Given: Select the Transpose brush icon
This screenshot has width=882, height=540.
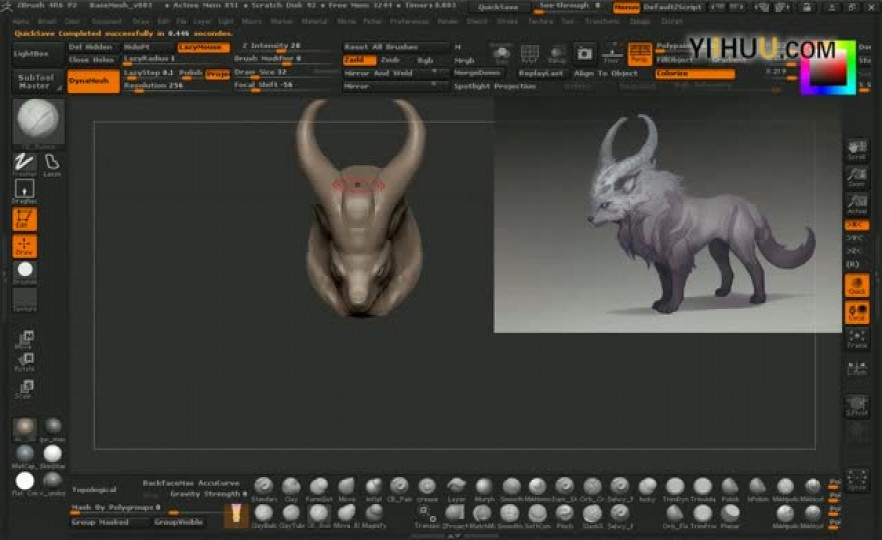Looking at the screenshot, I should pyautogui.click(x=427, y=515).
